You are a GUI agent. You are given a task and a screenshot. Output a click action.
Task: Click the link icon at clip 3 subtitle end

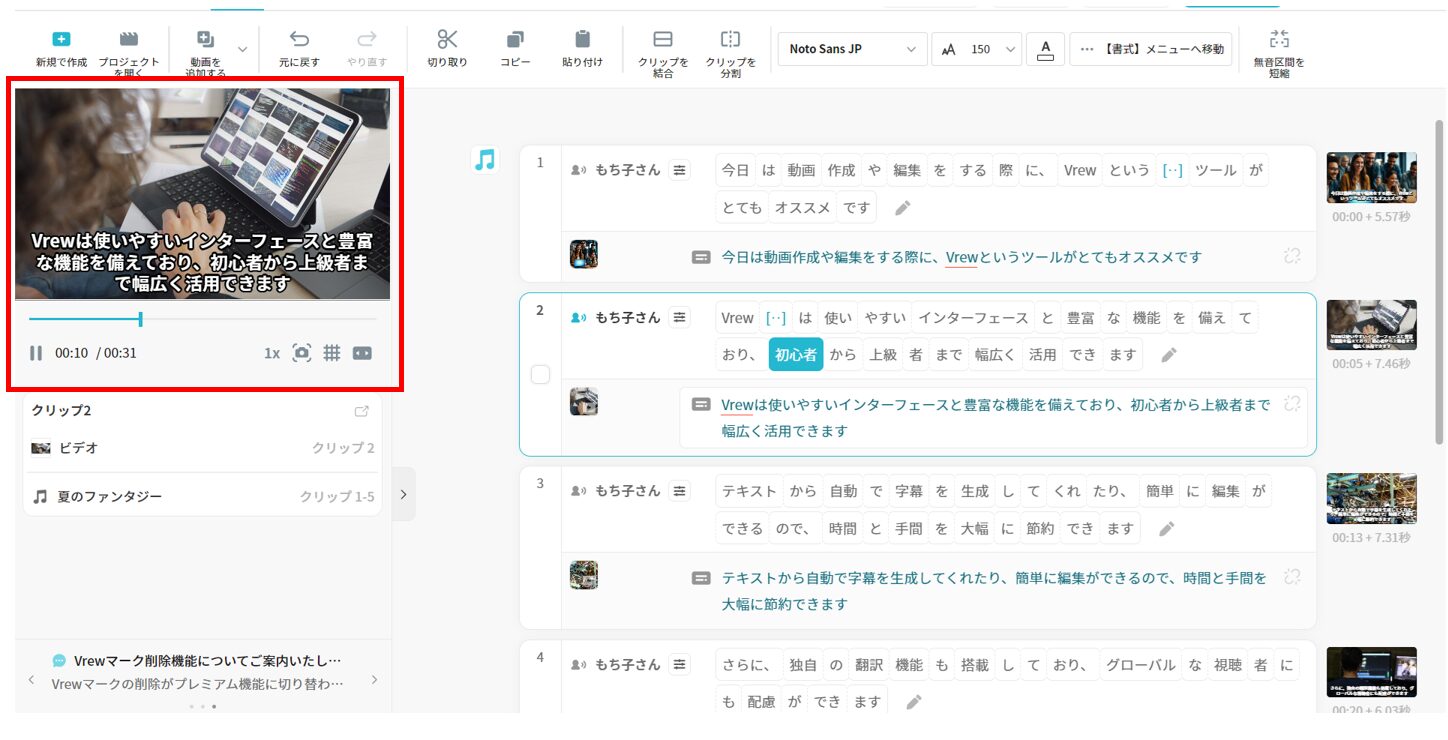(1292, 576)
